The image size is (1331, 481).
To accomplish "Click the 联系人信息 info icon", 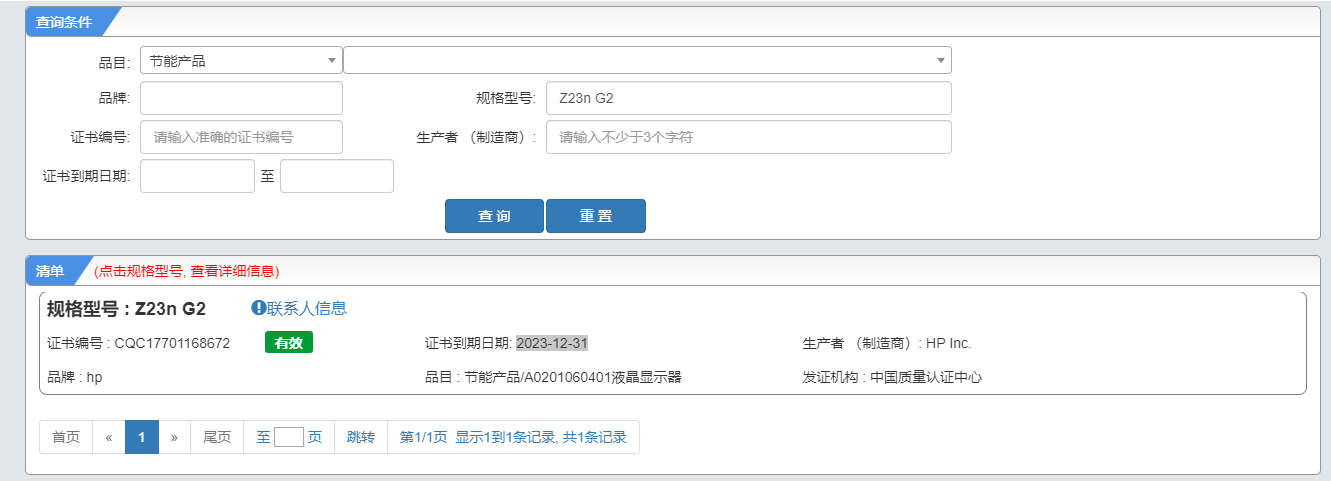I will 258,308.
